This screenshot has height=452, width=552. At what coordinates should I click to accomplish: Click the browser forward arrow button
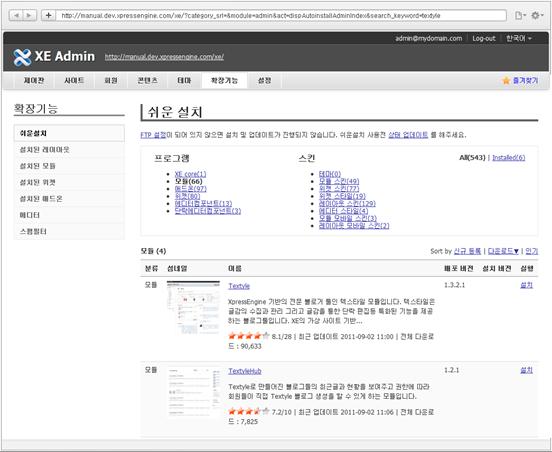pyautogui.click(x=30, y=15)
